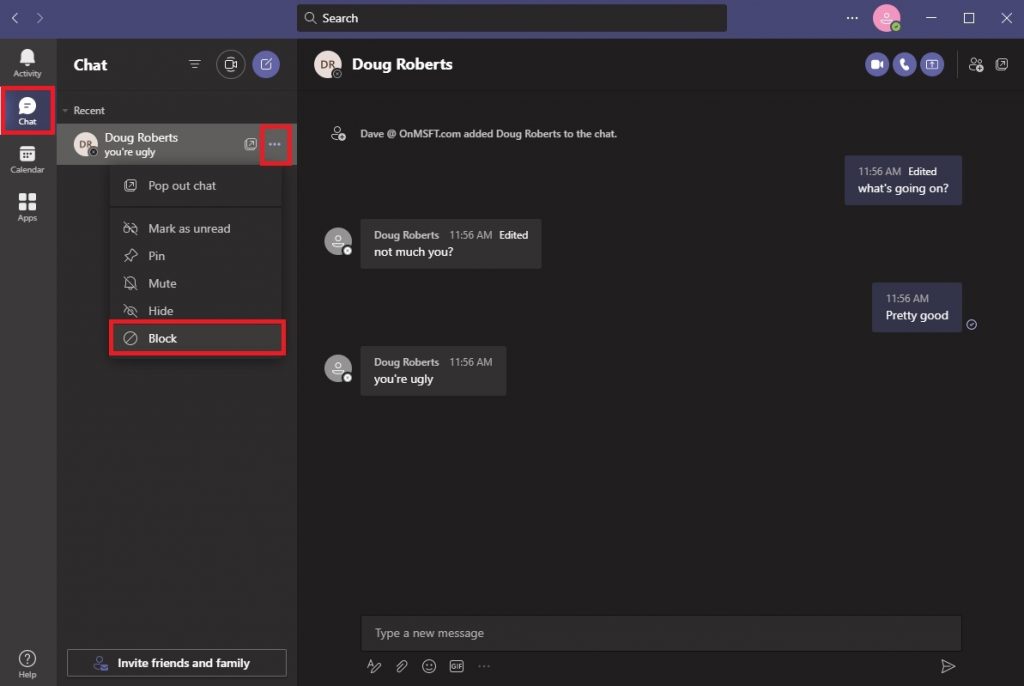Compose a new chat
1024x686 pixels.
click(x=266, y=64)
